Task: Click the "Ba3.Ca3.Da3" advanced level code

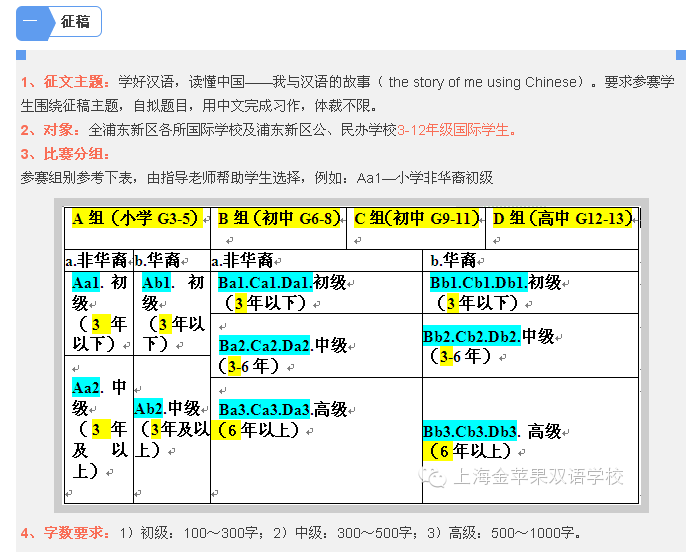Action: (265, 409)
